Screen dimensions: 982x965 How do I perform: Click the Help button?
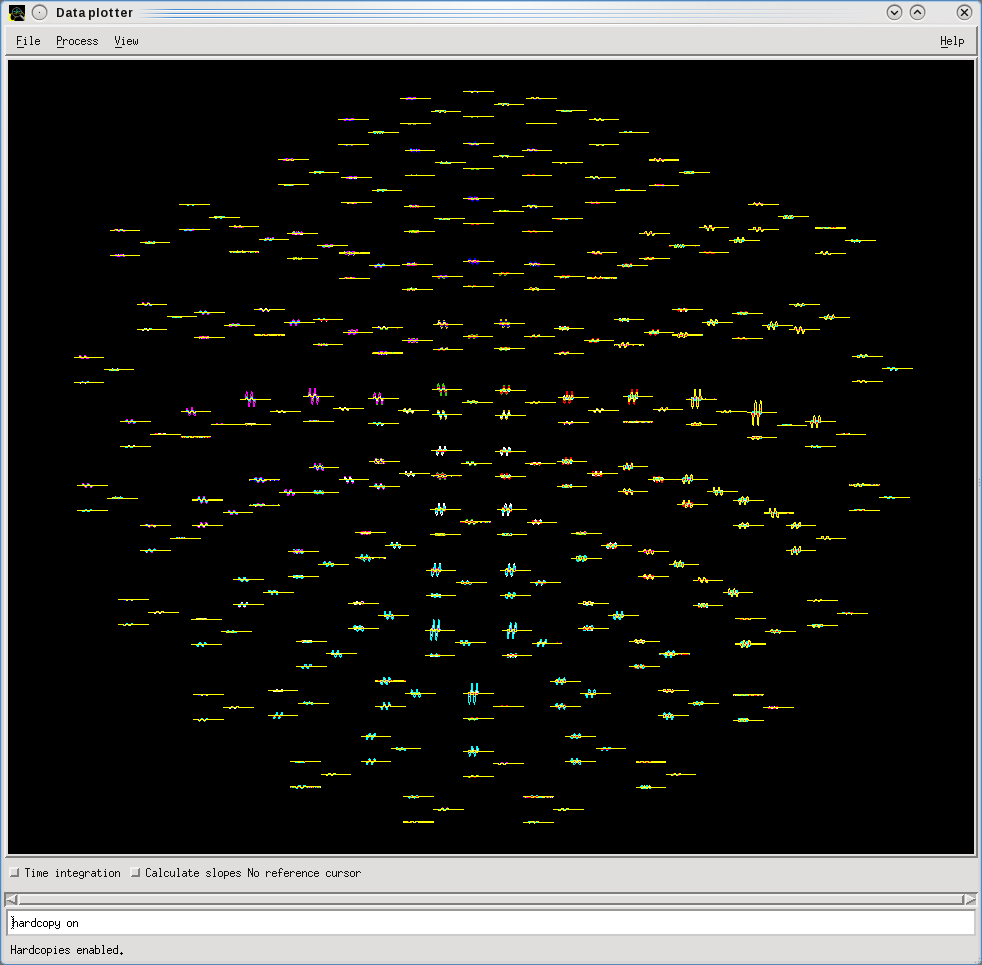(950, 41)
